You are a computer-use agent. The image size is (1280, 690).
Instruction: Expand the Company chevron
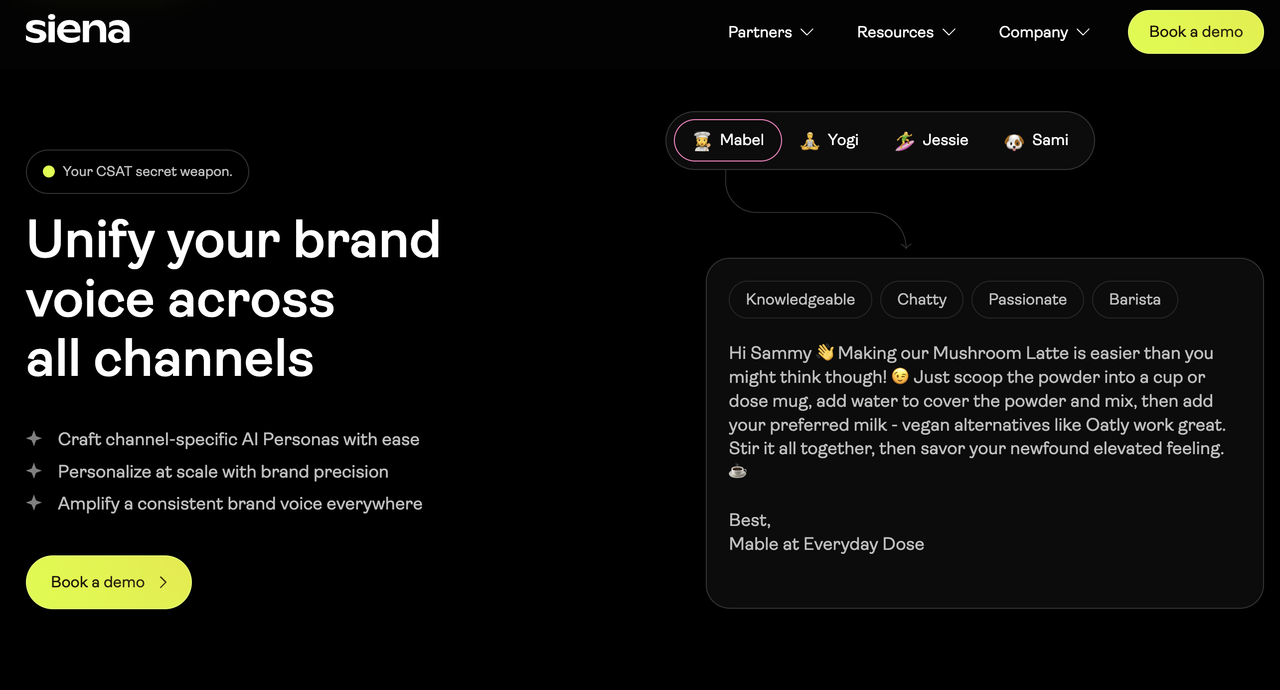1083,32
